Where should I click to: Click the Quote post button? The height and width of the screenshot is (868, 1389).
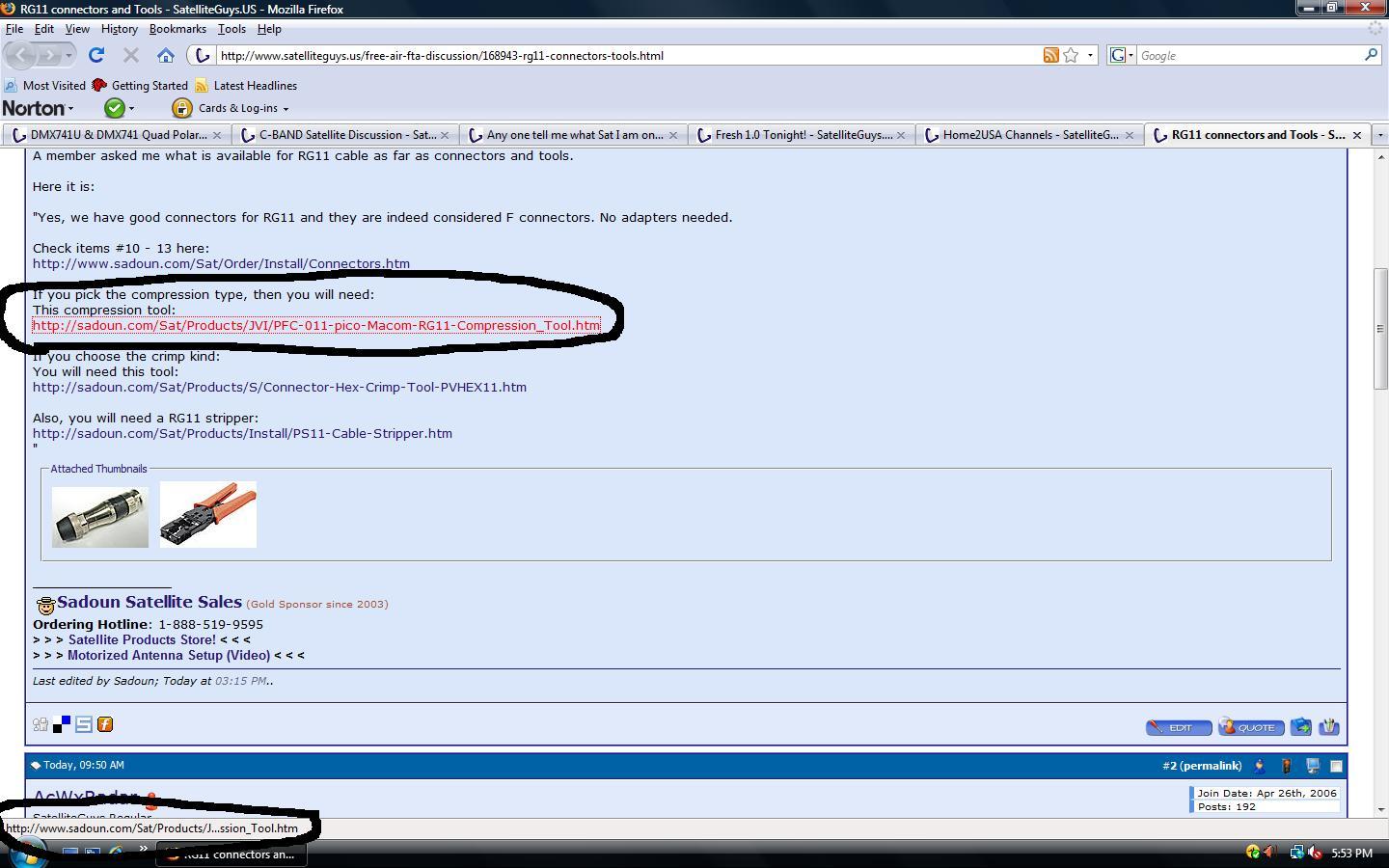click(x=1251, y=727)
